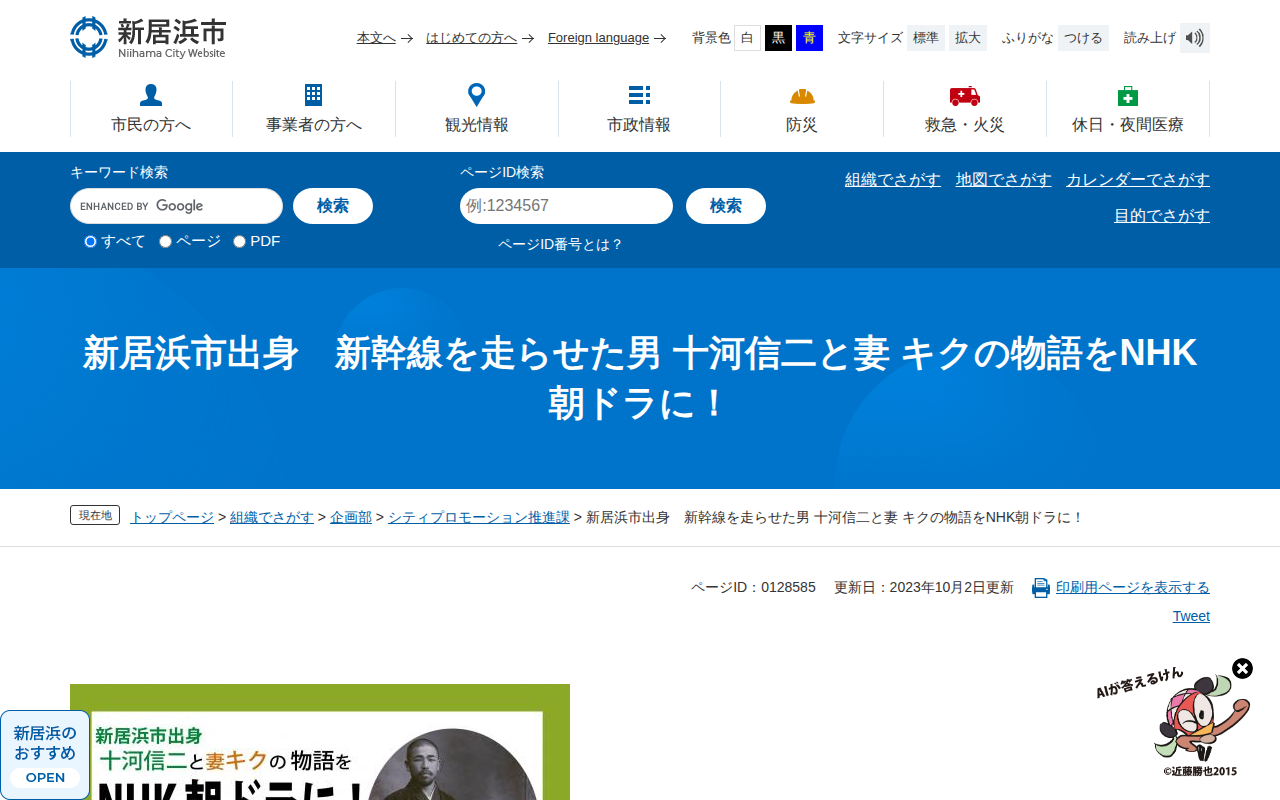Set background color to white (白)
This screenshot has height=800, width=1280.
747,38
